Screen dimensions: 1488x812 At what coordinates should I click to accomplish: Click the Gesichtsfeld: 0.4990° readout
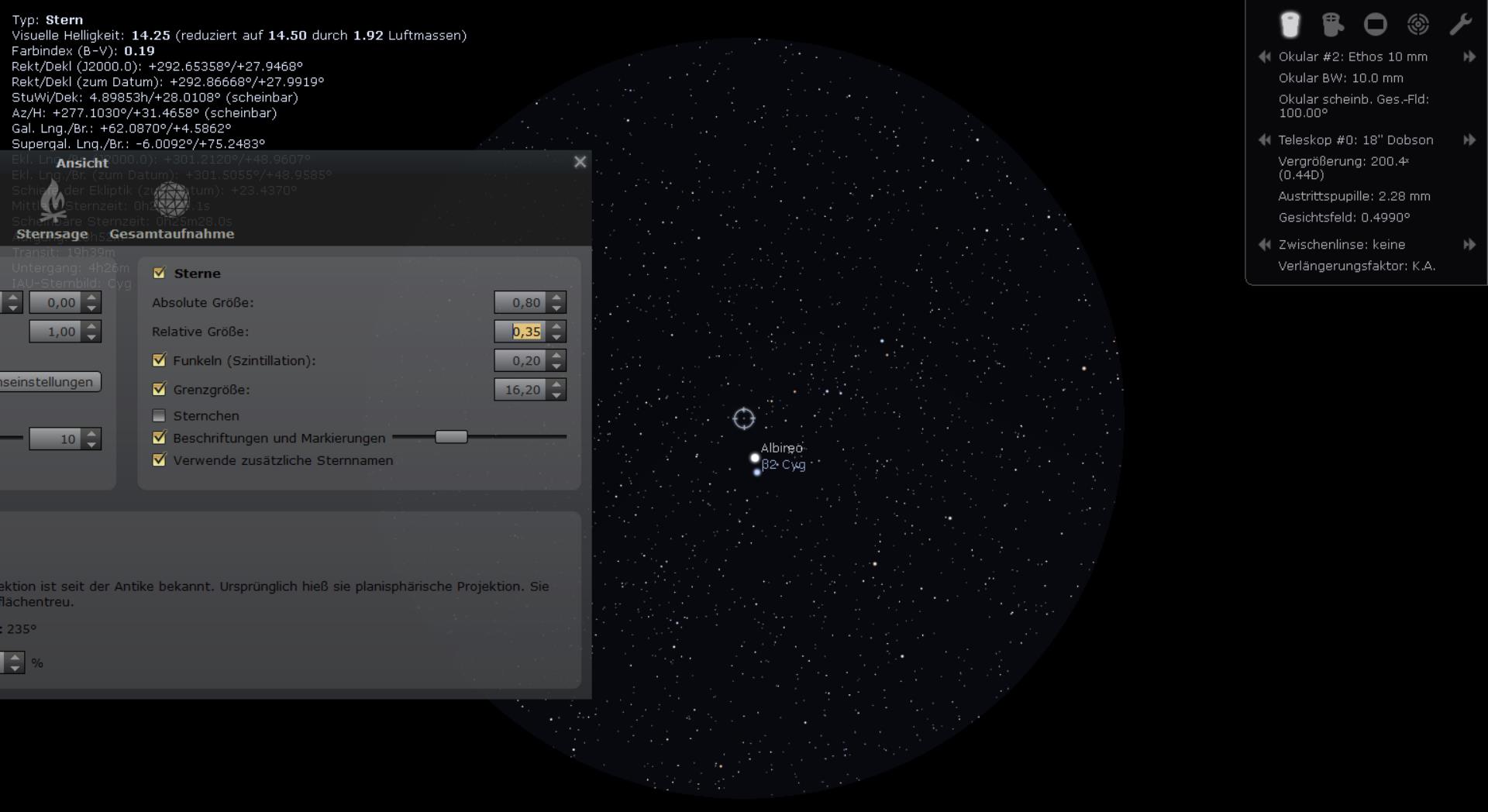[1344, 218]
